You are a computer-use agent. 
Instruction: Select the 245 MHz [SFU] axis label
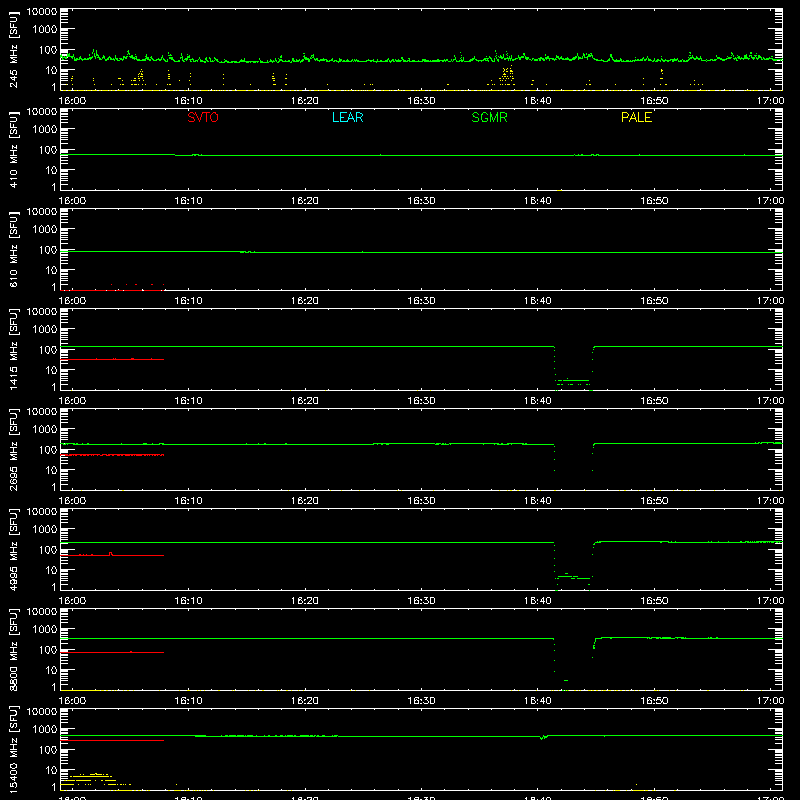click(13, 50)
